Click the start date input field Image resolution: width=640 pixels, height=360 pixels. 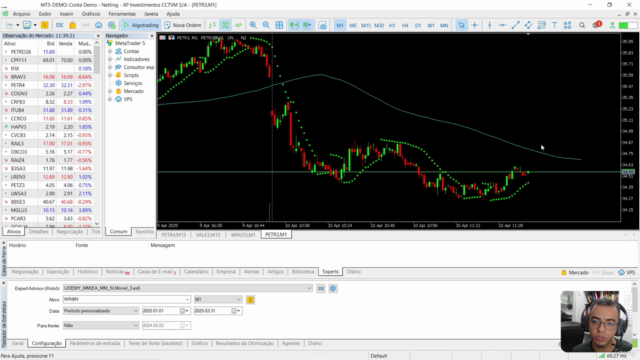[x=162, y=311]
